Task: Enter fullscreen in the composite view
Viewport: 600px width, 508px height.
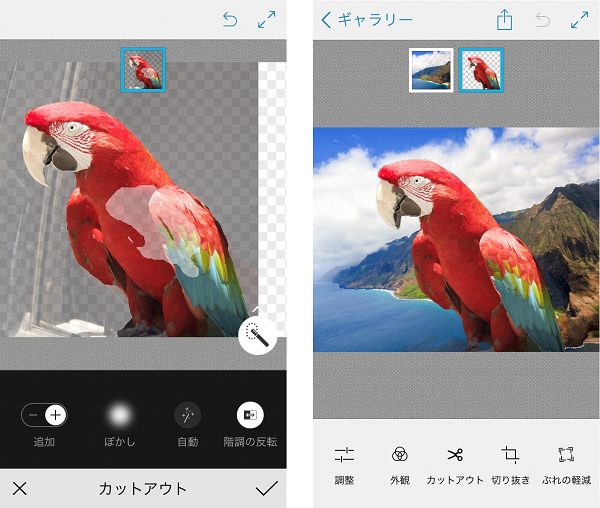Action: pyautogui.click(x=579, y=20)
